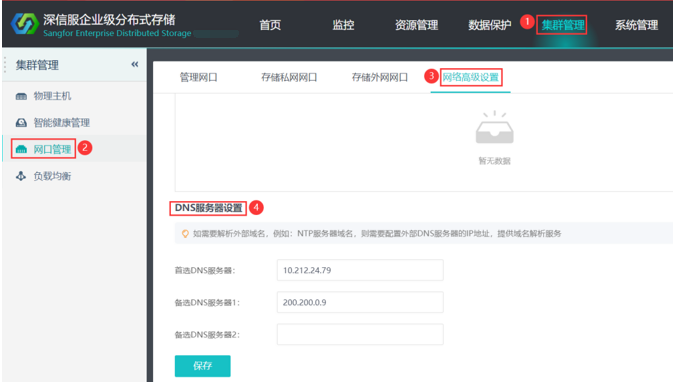The width and height of the screenshot is (673, 390).
Task: Open the 数据保护 top menu
Action: click(490, 25)
